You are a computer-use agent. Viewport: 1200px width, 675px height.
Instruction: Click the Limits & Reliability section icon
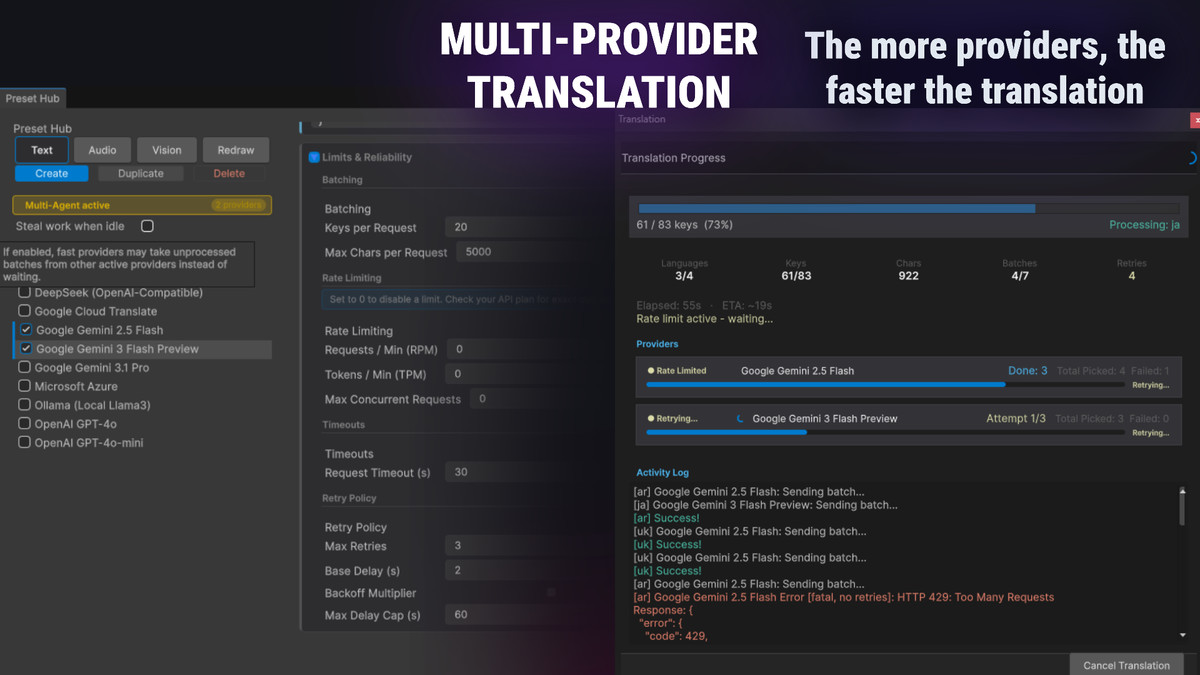[314, 157]
